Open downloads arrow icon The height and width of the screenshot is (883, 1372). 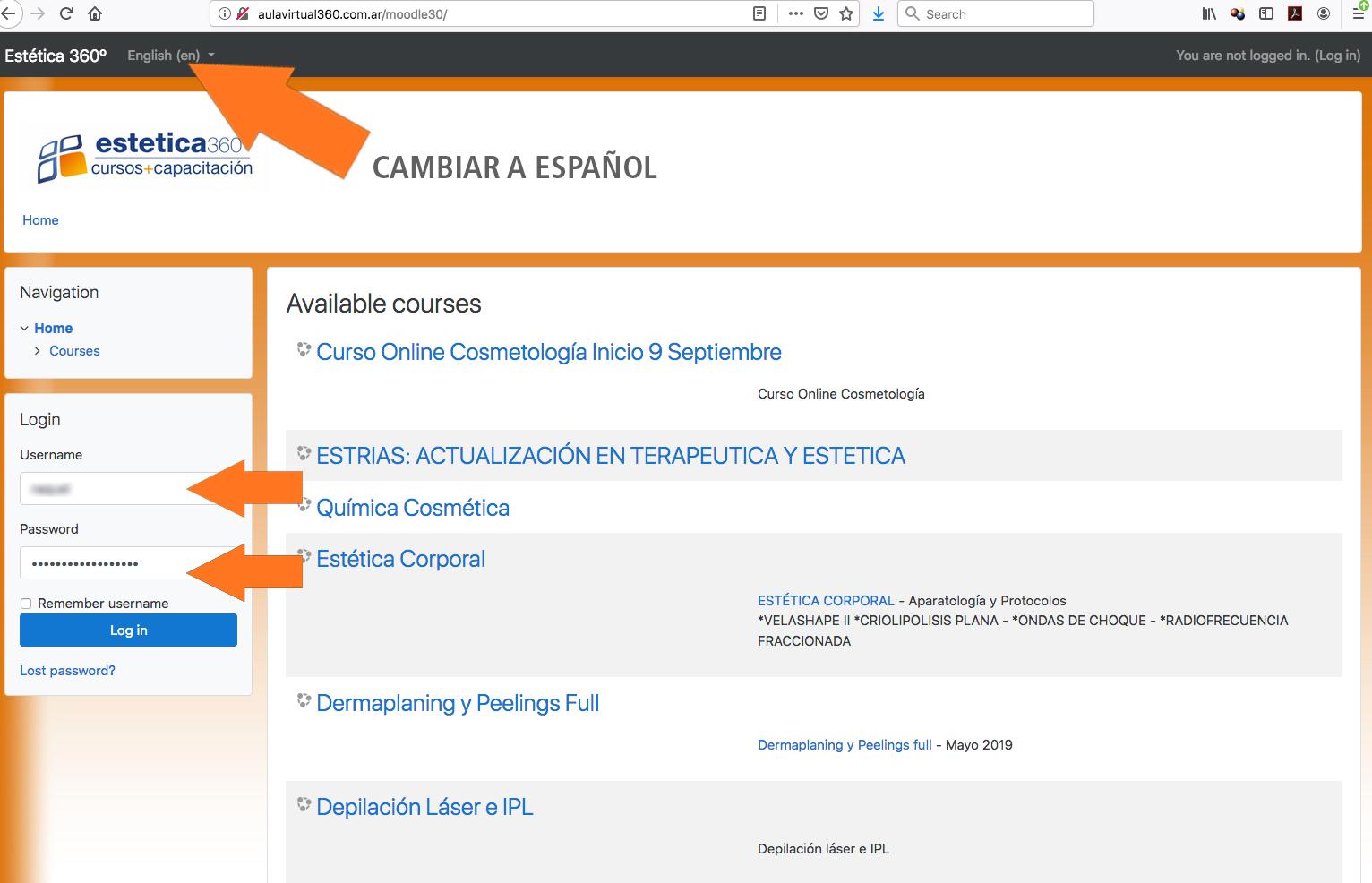(x=879, y=13)
